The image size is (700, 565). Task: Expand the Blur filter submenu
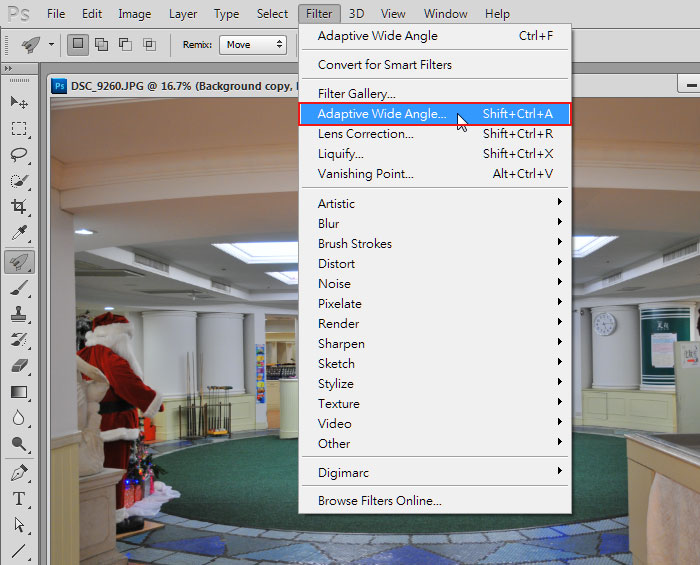(434, 224)
